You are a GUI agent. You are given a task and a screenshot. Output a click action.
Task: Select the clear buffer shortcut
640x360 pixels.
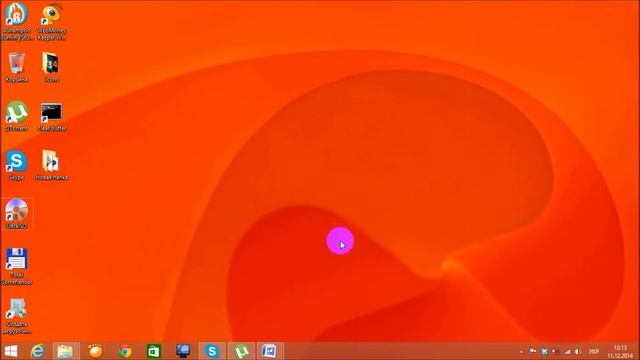(51, 117)
